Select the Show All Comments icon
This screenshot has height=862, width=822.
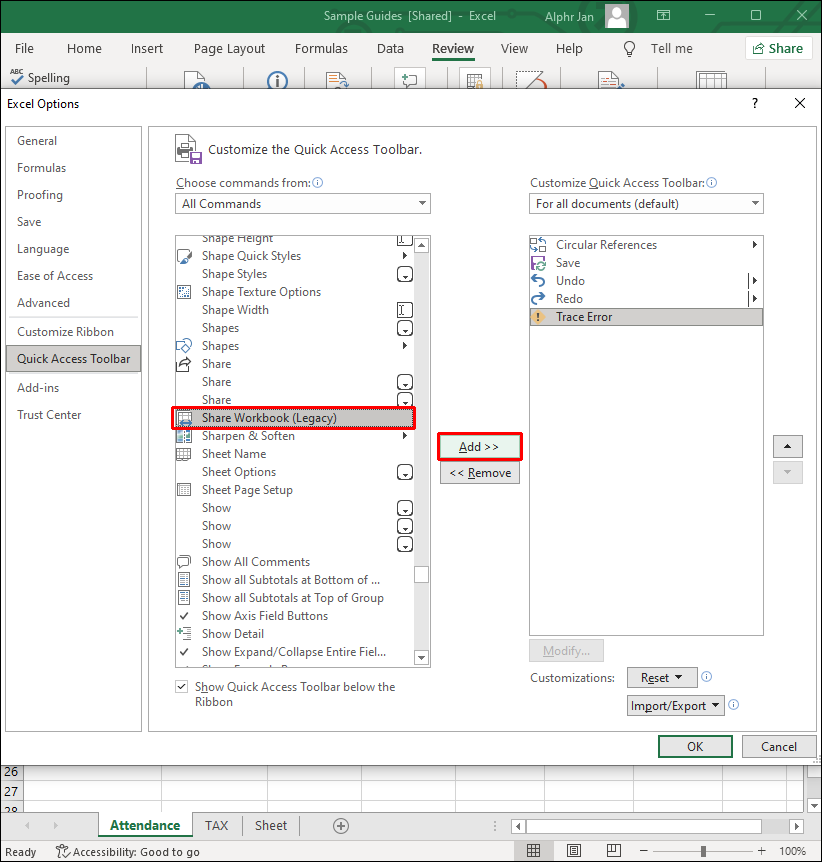tap(184, 562)
